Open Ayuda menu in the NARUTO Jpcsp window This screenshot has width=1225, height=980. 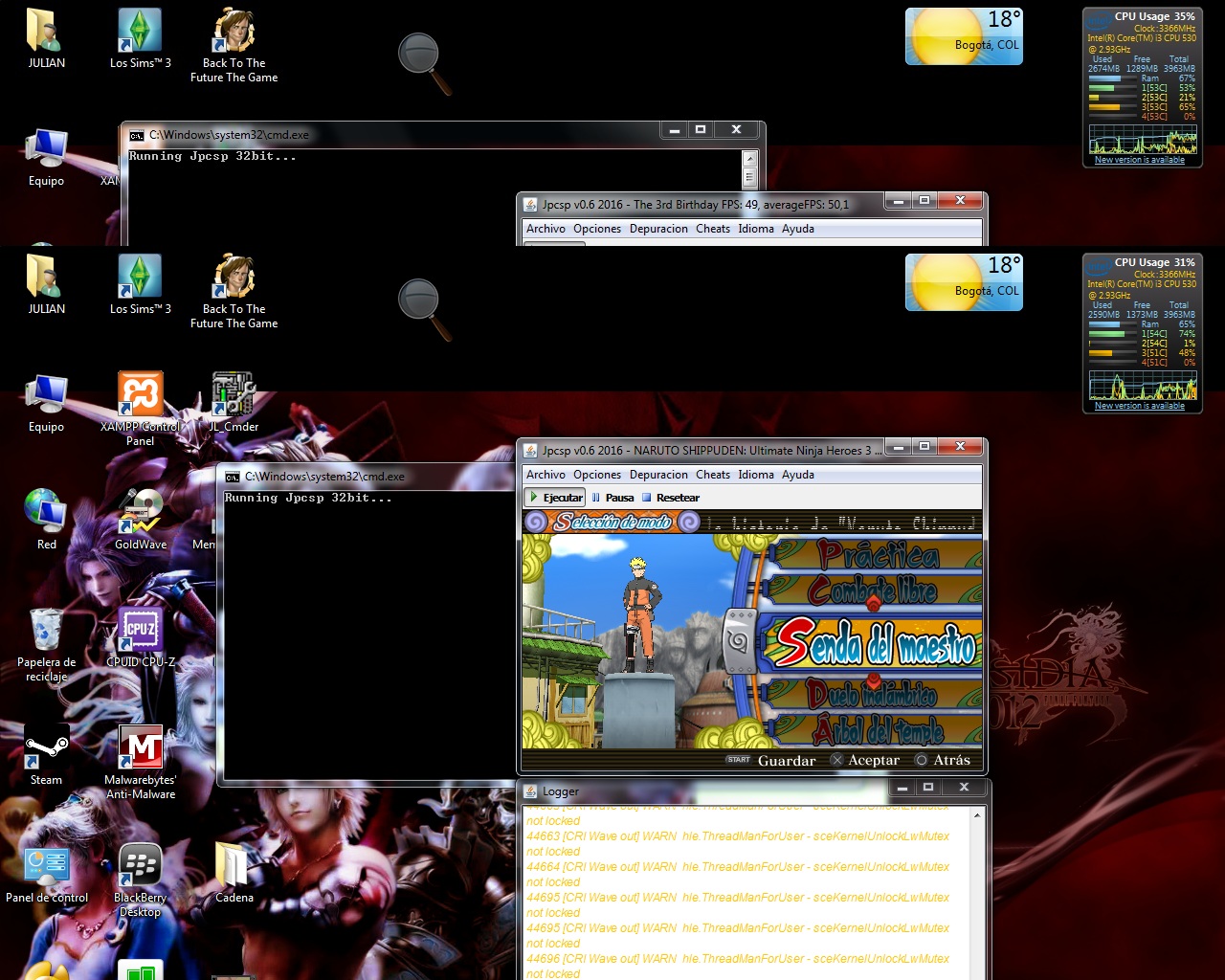coord(798,475)
